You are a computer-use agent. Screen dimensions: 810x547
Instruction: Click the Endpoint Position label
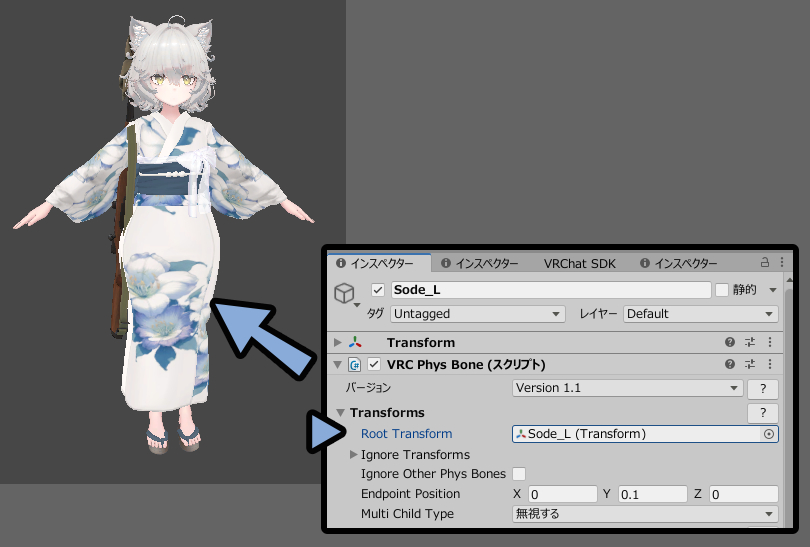(x=410, y=494)
